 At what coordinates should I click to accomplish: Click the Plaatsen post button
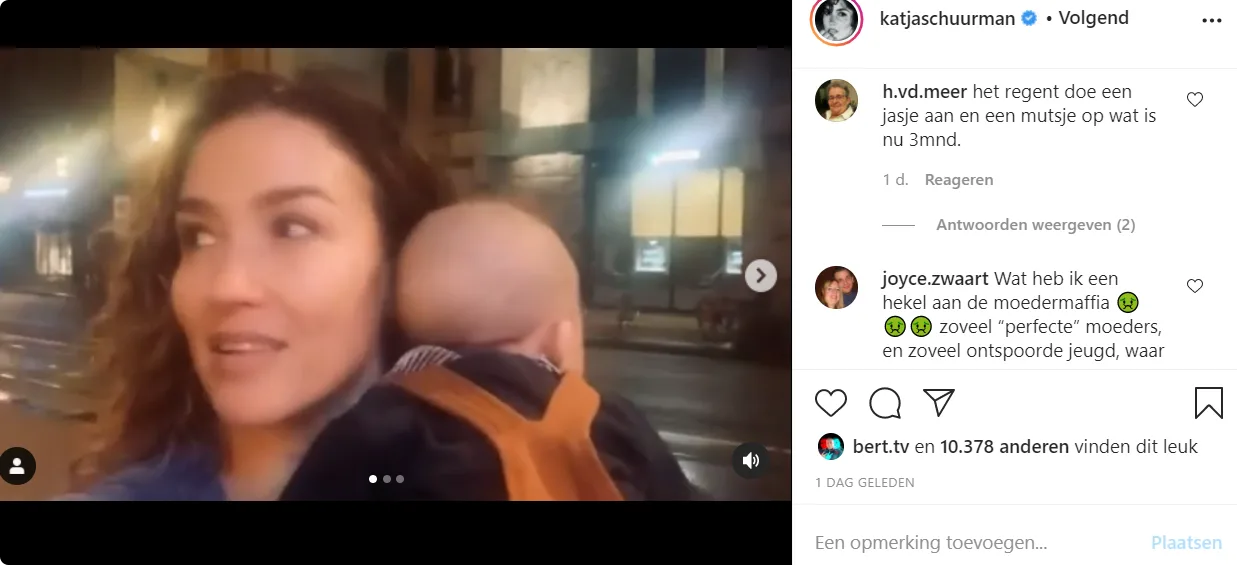pyautogui.click(x=1186, y=543)
